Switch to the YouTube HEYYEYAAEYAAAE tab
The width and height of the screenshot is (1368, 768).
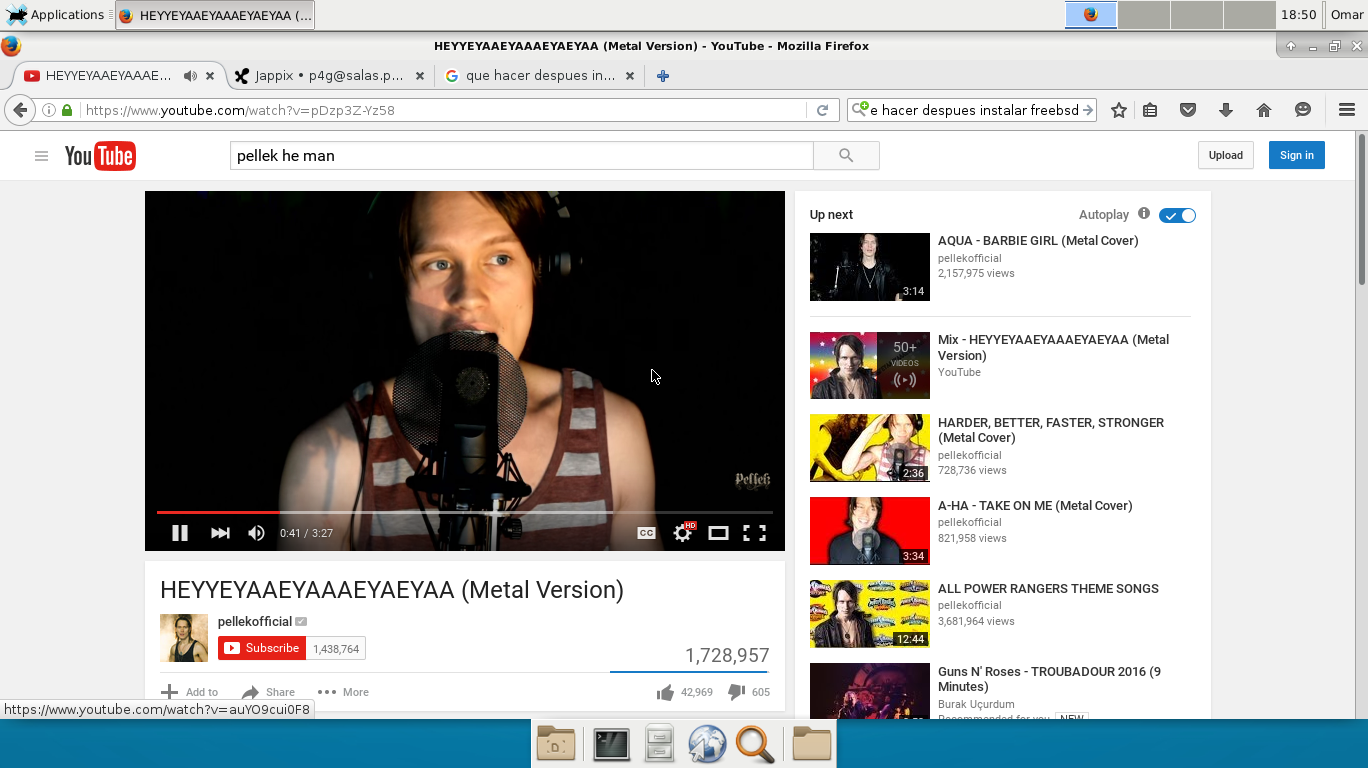pyautogui.click(x=108, y=75)
